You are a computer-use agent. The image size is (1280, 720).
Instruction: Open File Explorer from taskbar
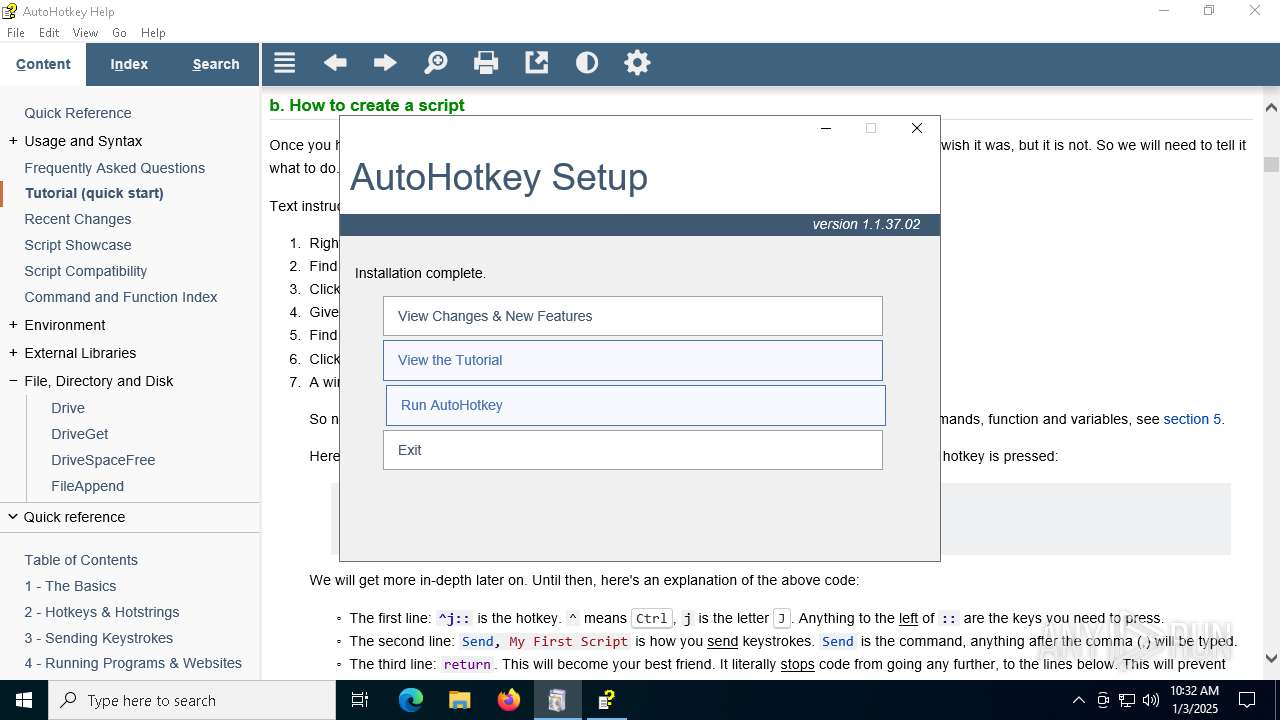tap(459, 700)
